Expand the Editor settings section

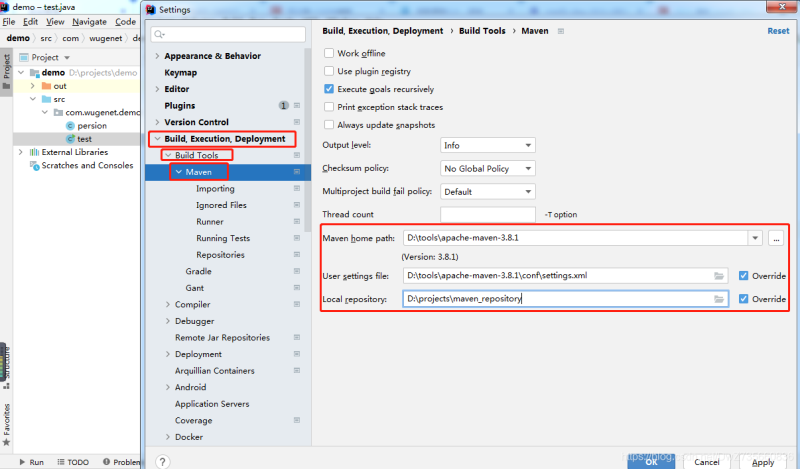157,89
